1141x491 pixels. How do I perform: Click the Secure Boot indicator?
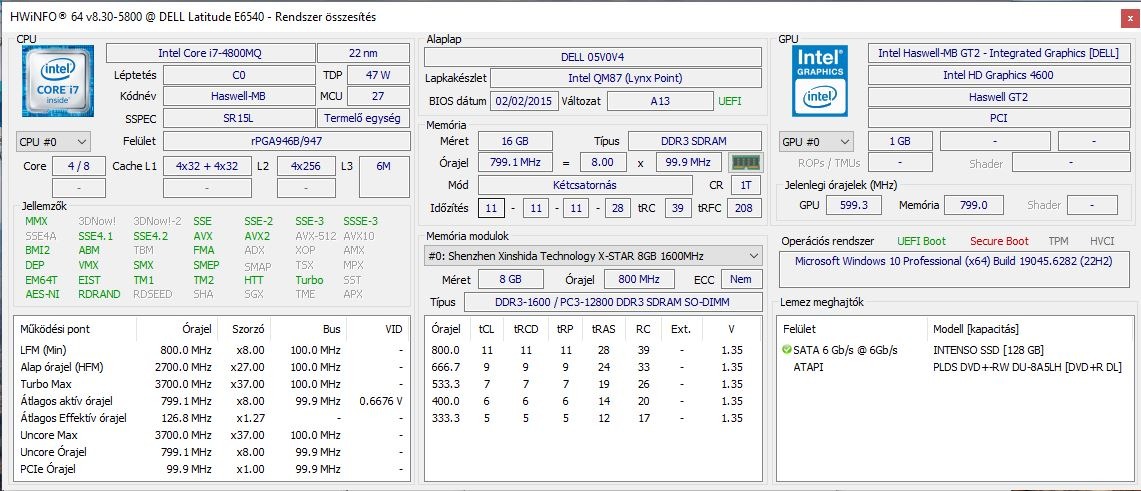(x=999, y=241)
